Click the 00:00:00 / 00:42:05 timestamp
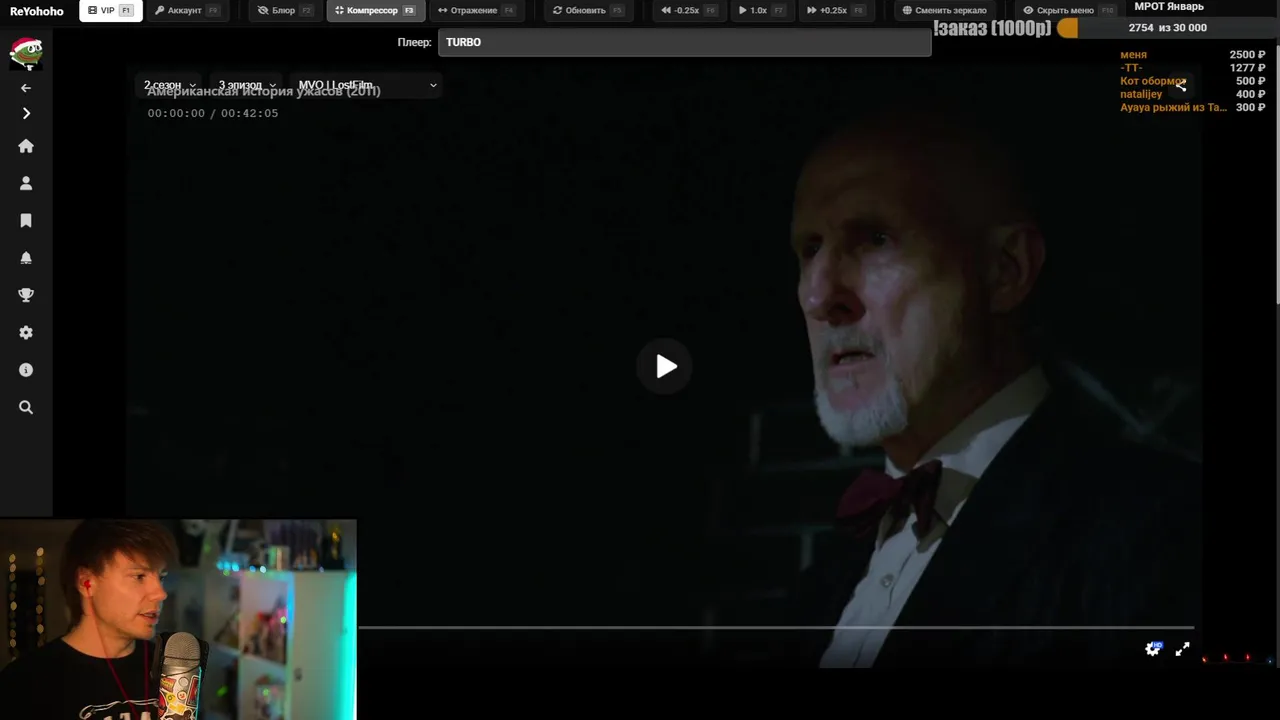The width and height of the screenshot is (1280, 720). 213,113
